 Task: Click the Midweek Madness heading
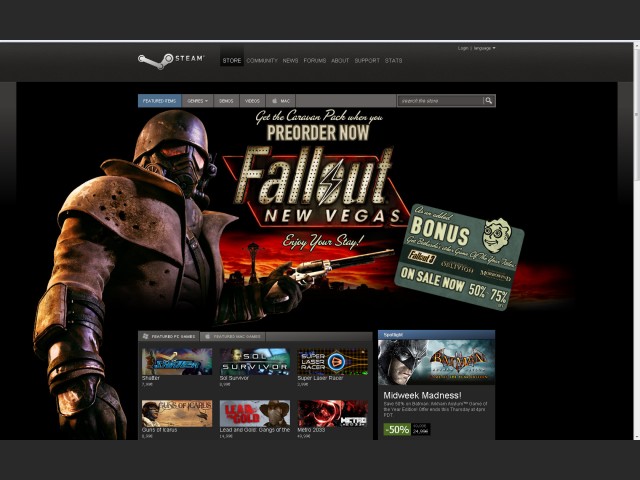422,395
